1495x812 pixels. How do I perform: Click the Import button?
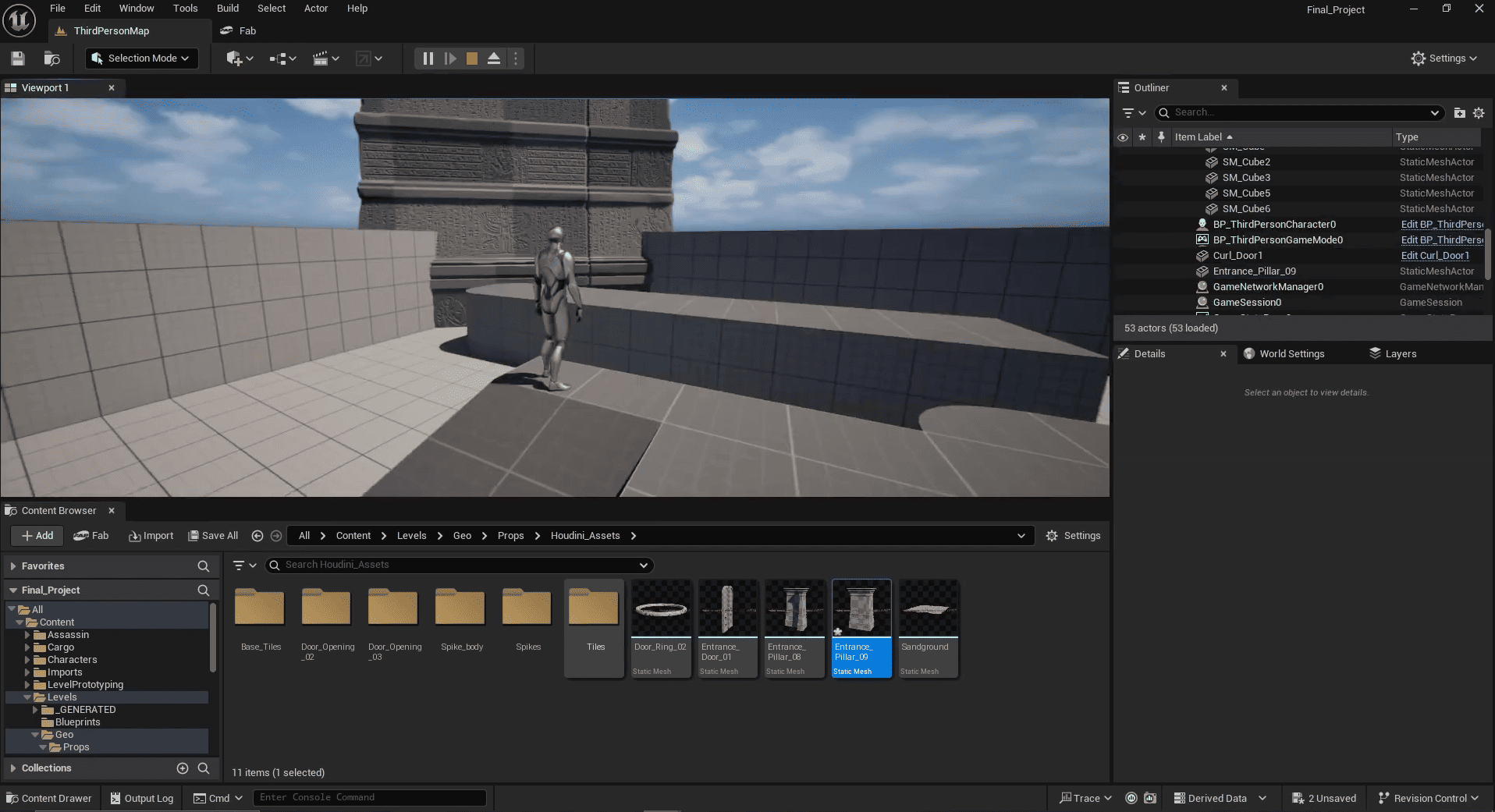(151, 536)
